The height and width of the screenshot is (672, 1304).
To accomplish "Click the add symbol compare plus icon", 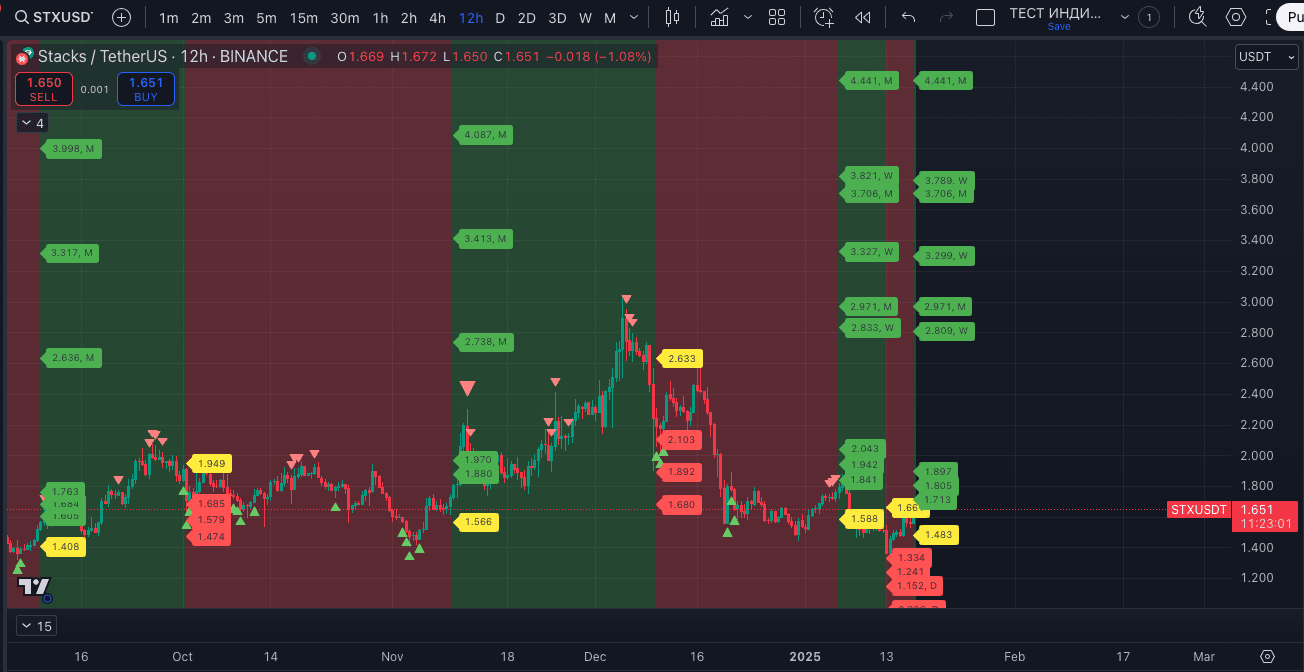I will (121, 17).
